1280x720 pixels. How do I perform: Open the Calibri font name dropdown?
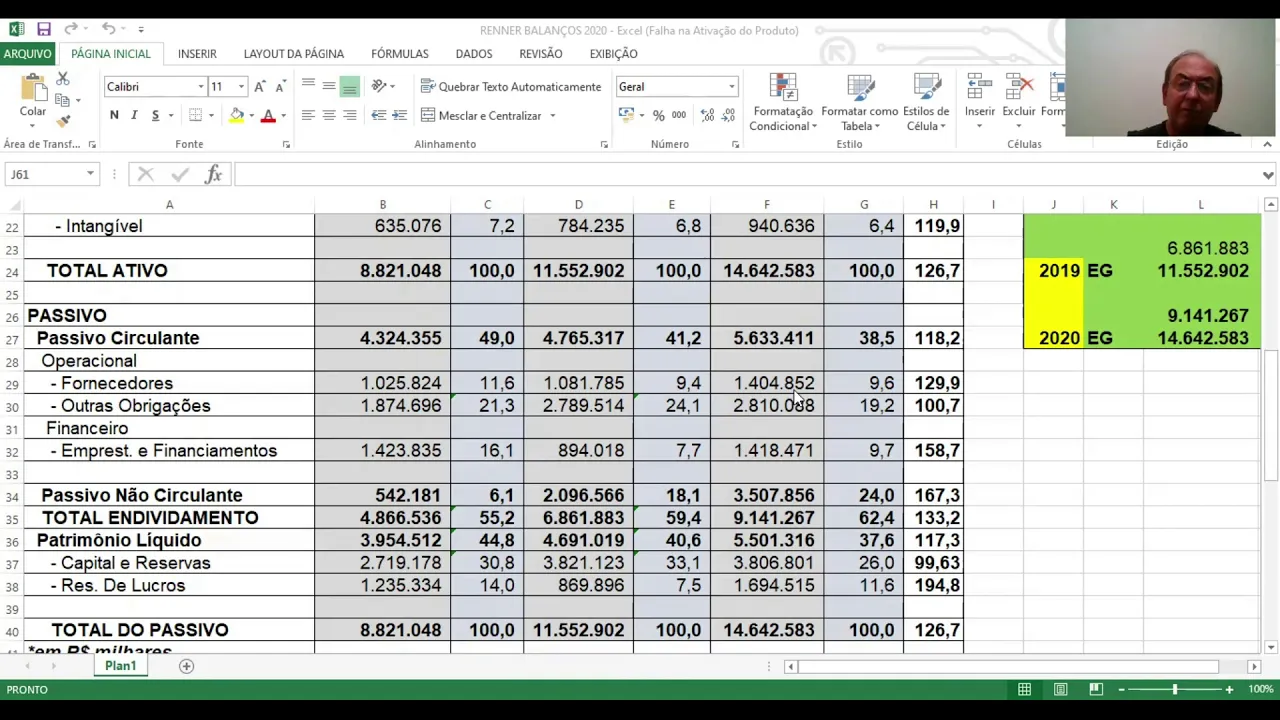[x=200, y=87]
